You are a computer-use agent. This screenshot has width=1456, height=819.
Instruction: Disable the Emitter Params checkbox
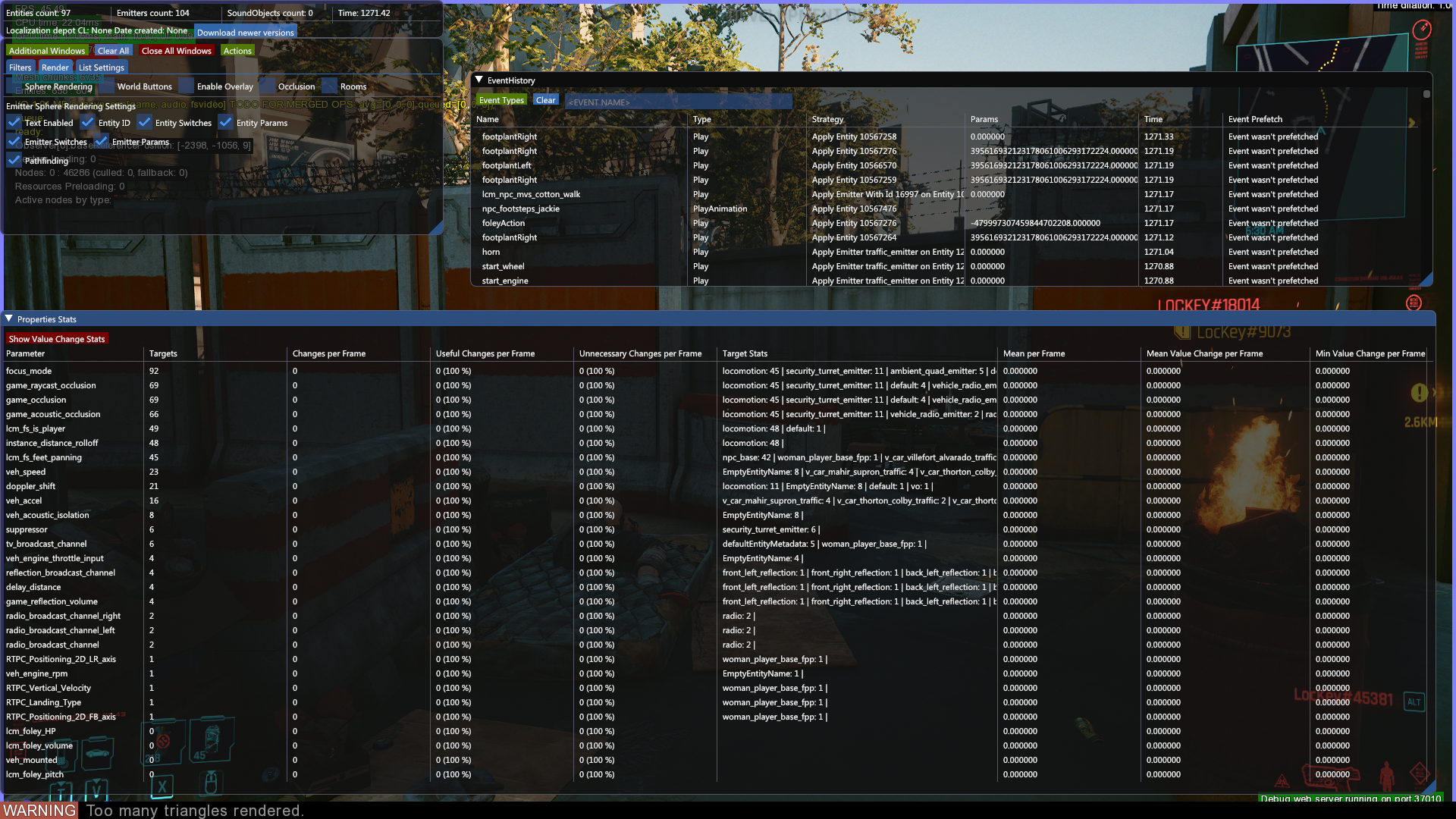click(102, 141)
